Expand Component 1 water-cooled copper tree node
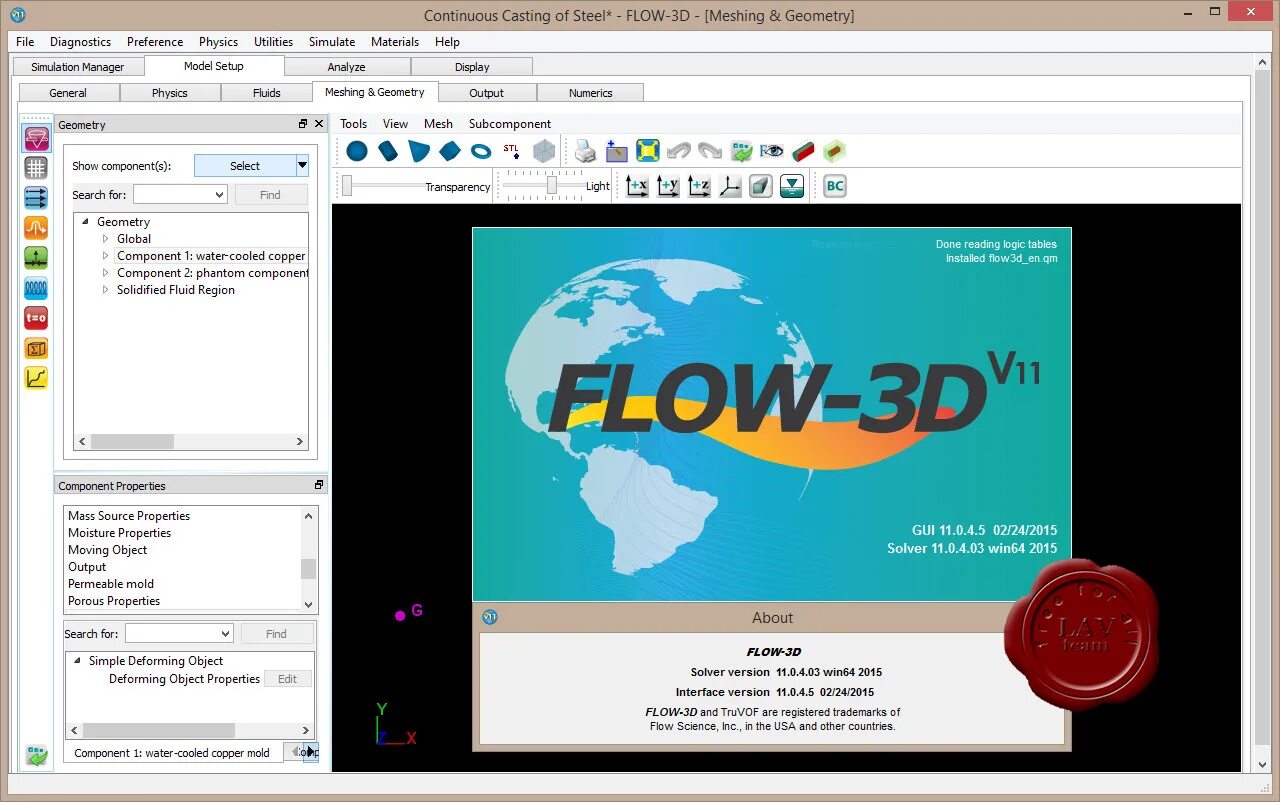 (x=106, y=256)
